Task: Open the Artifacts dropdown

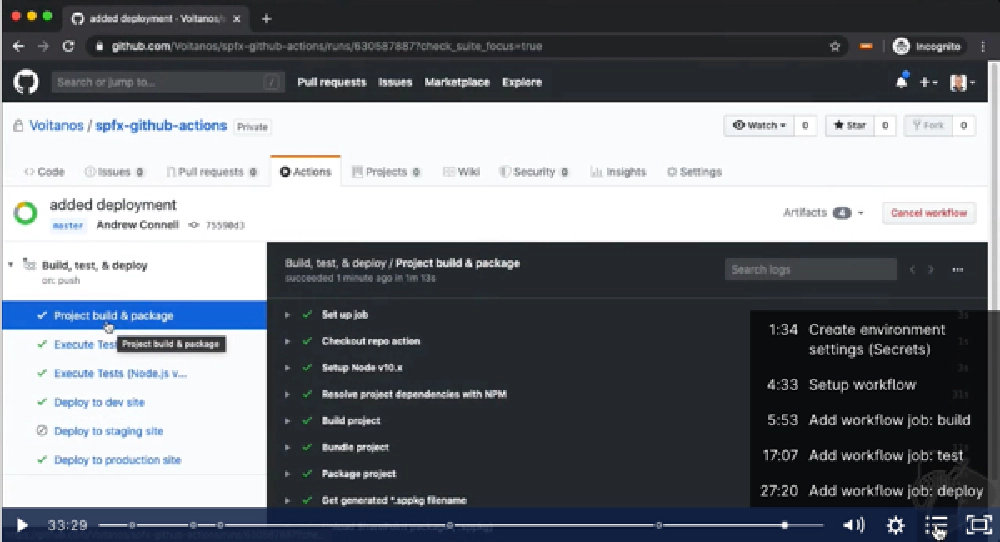Action: tap(823, 213)
